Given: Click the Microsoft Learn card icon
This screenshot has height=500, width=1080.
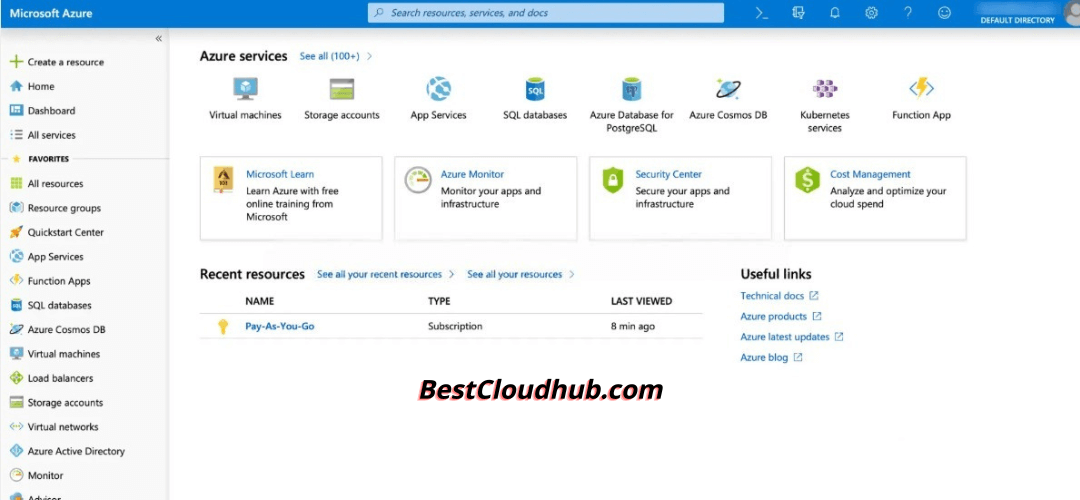Looking at the screenshot, I should click(x=223, y=180).
